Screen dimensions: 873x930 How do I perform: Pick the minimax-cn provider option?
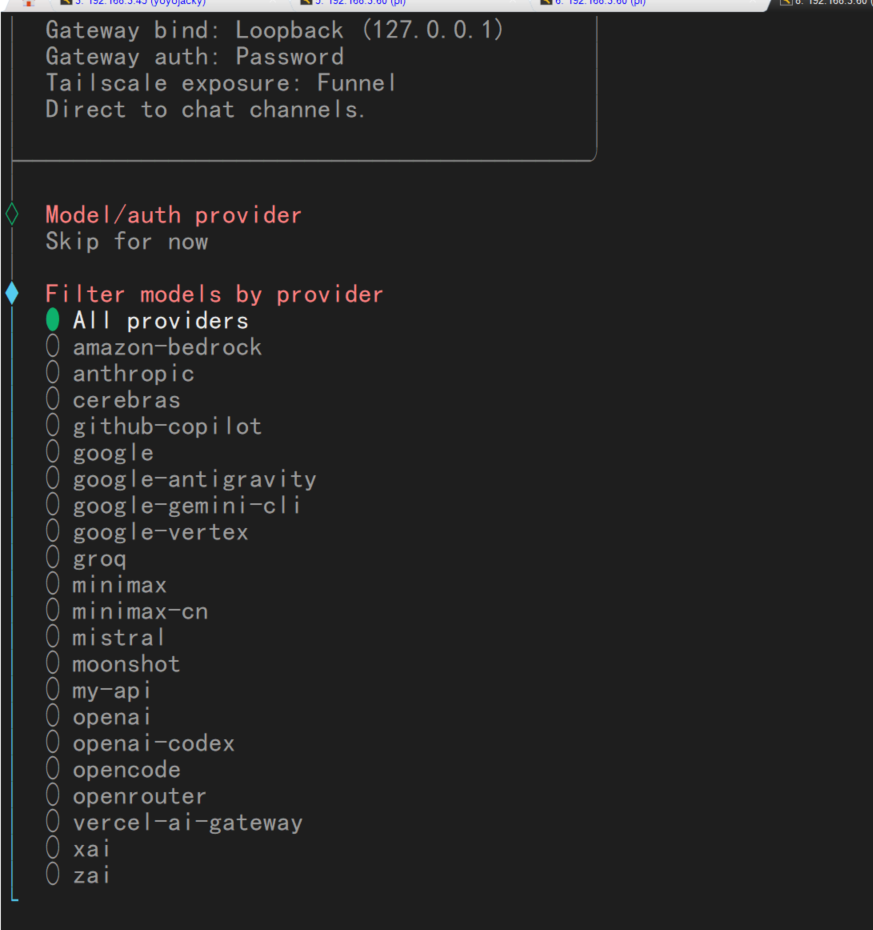coord(127,611)
